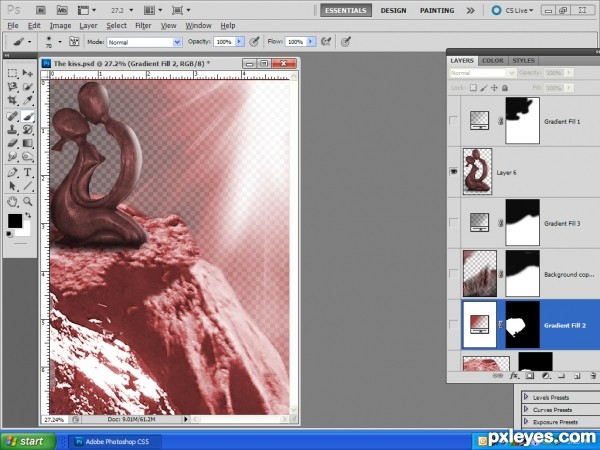Select the Rectangular Marquee tool
The image size is (600, 450).
click(x=12, y=73)
